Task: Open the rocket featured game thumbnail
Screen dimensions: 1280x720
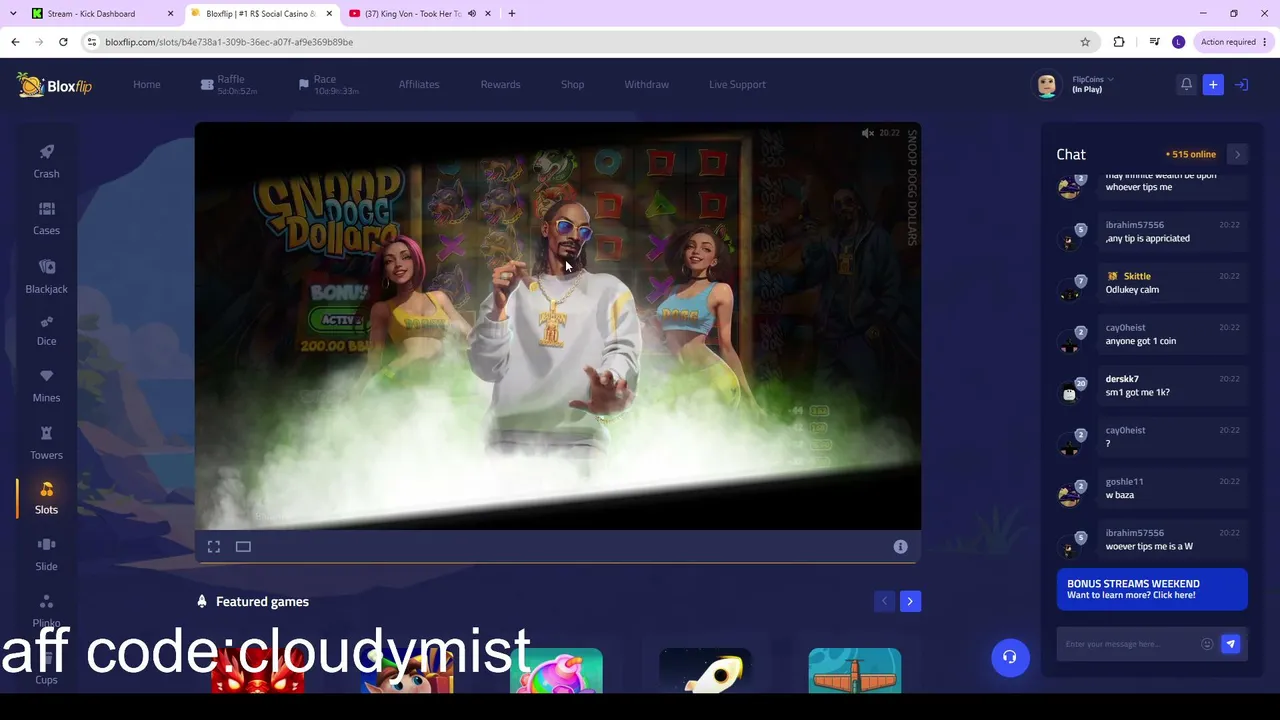Action: tap(705, 670)
